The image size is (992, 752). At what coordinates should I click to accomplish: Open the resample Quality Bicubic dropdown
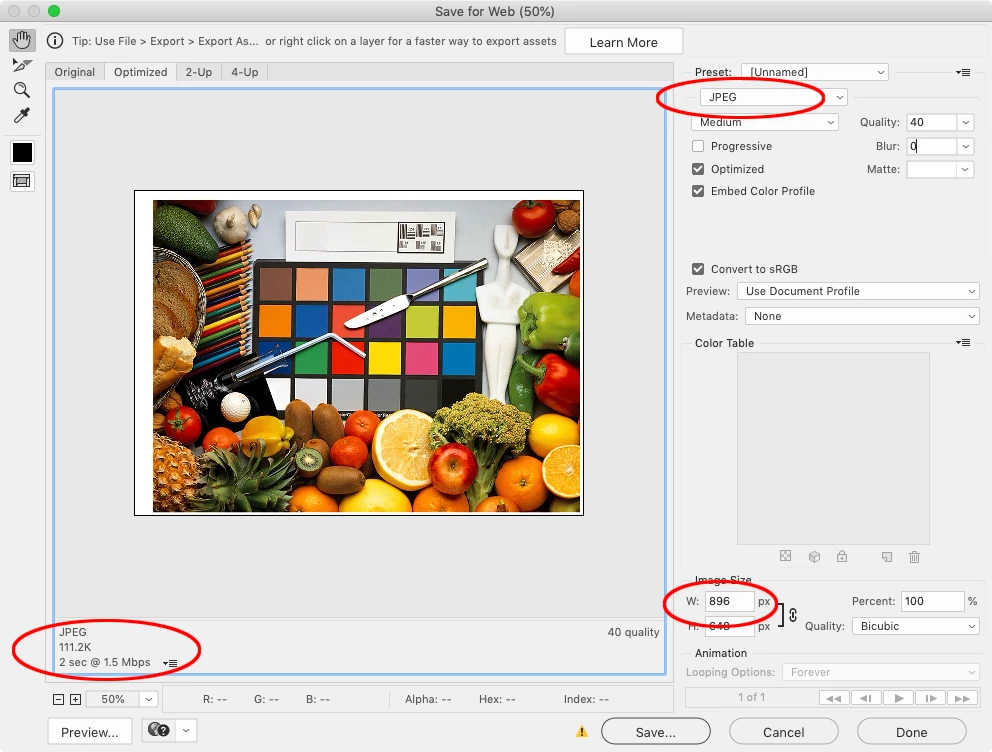(915, 626)
